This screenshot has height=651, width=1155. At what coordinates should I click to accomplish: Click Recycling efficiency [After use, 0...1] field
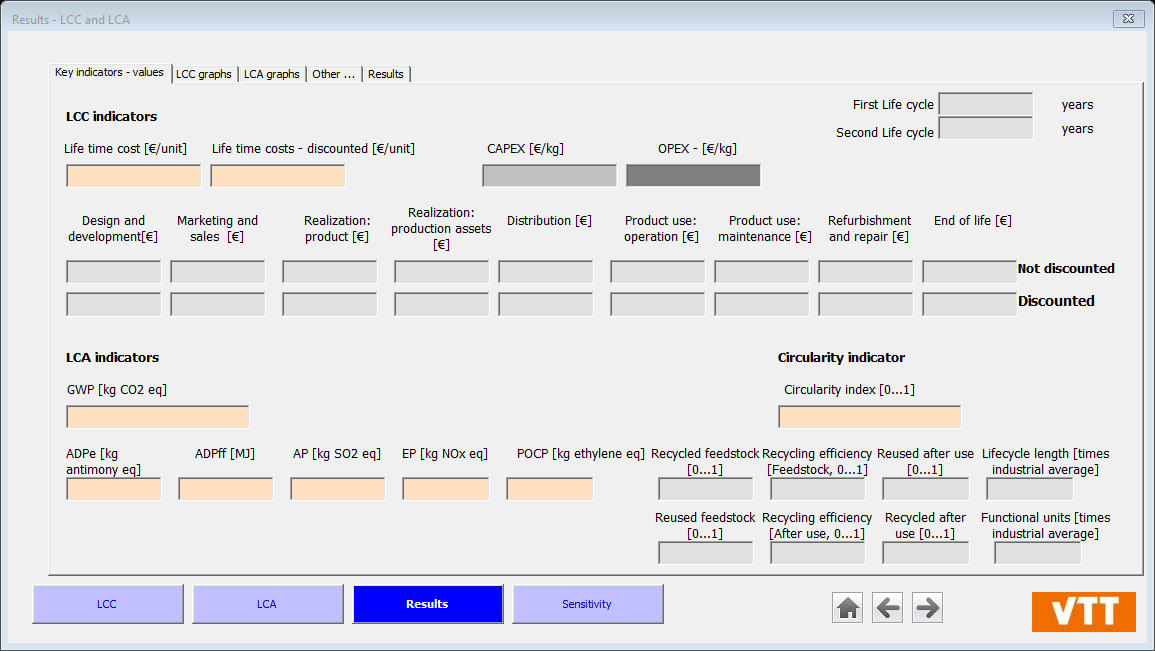coord(818,553)
